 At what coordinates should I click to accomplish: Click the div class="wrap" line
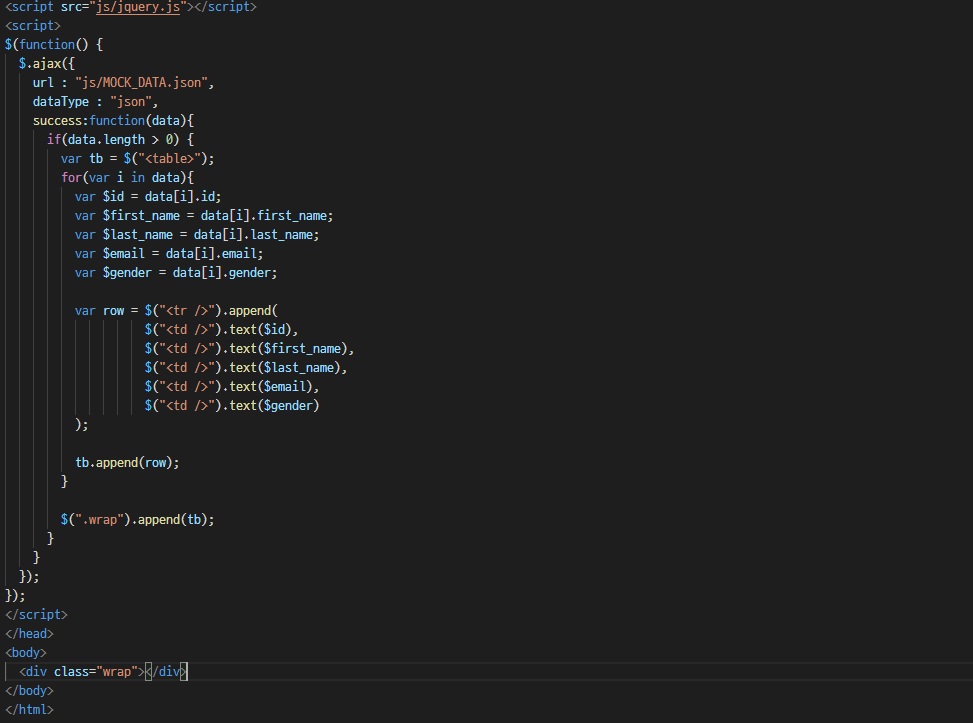click(x=103, y=672)
